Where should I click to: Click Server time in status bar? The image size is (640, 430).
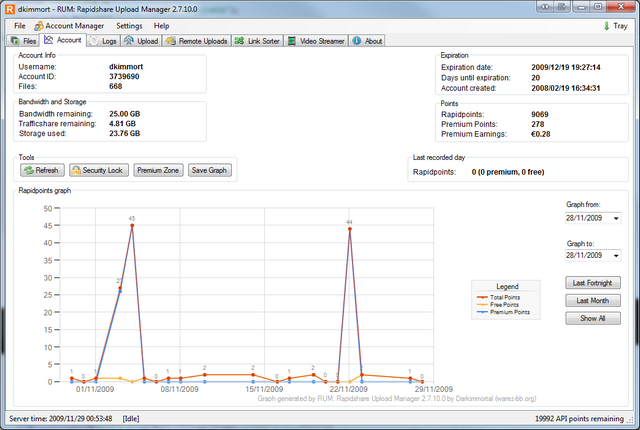60,419
